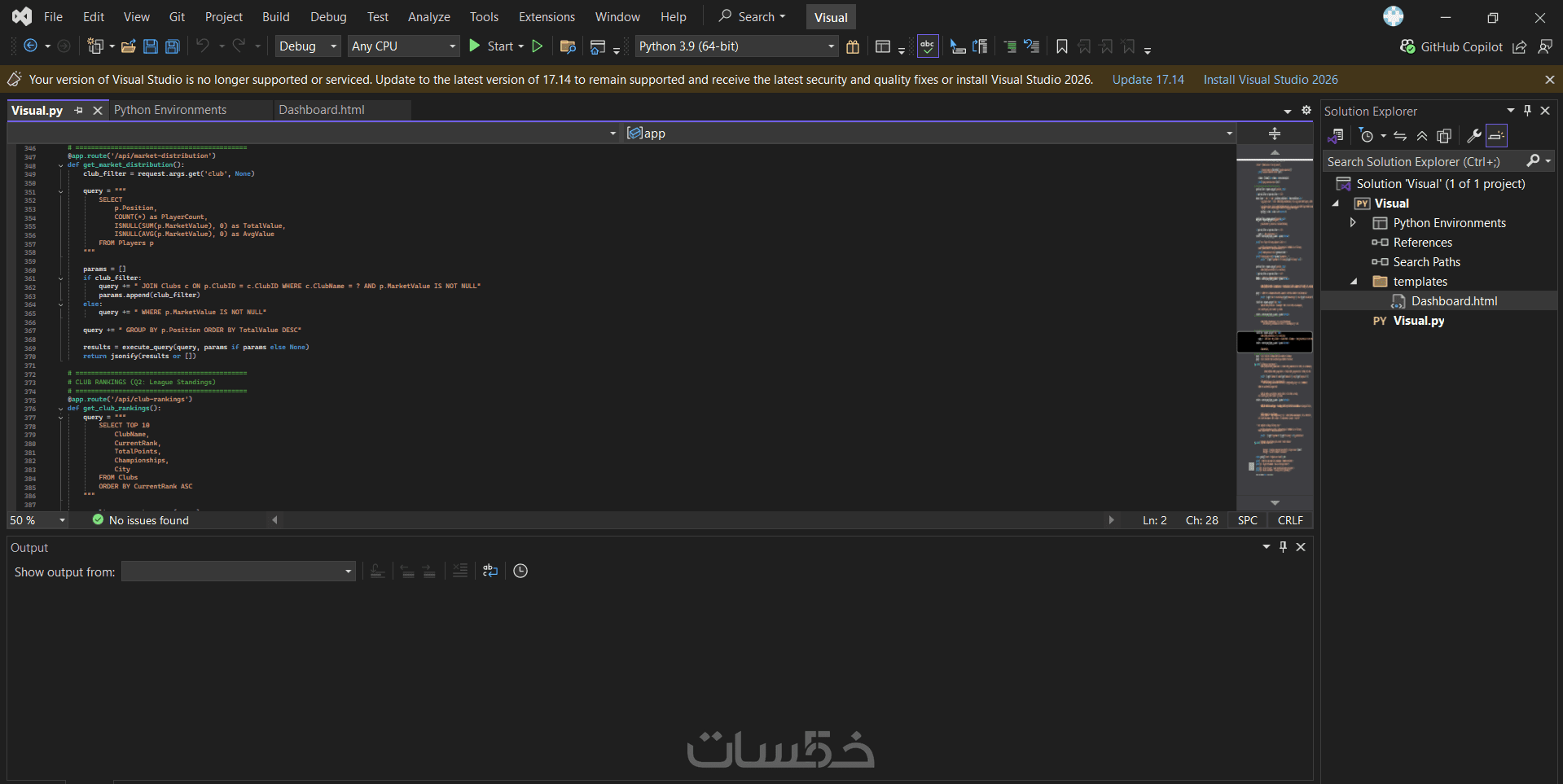Click the Find in Files folder icon
This screenshot has width=1563, height=784.
pyautogui.click(x=569, y=46)
